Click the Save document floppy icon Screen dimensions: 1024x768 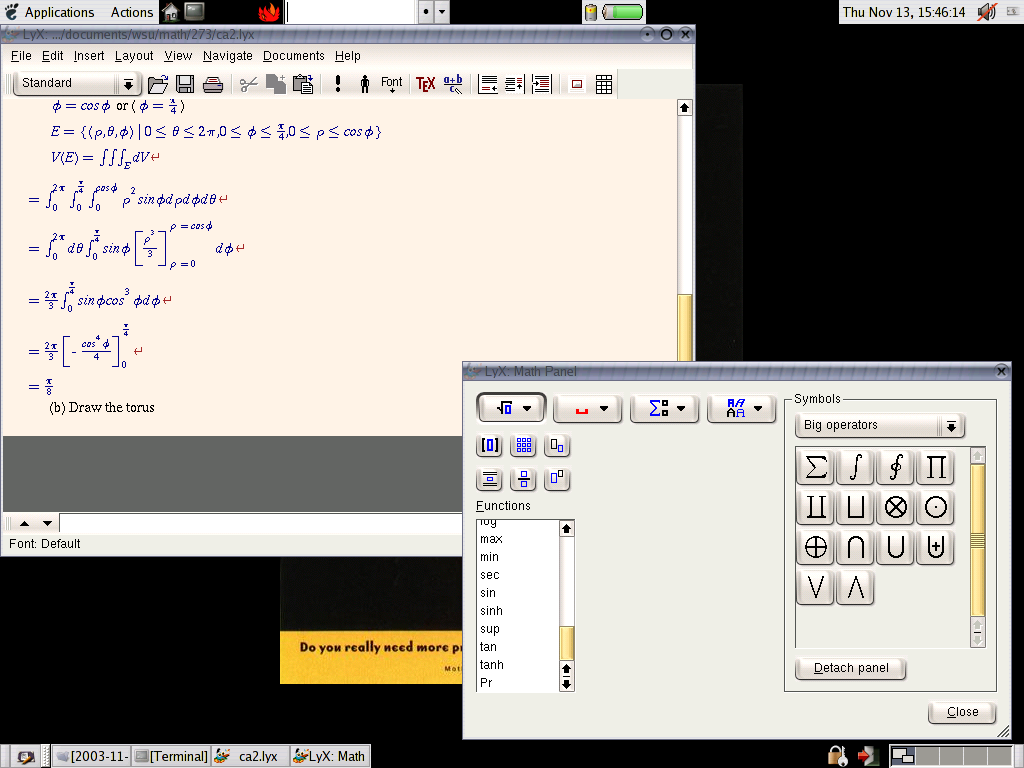pyautogui.click(x=185, y=84)
